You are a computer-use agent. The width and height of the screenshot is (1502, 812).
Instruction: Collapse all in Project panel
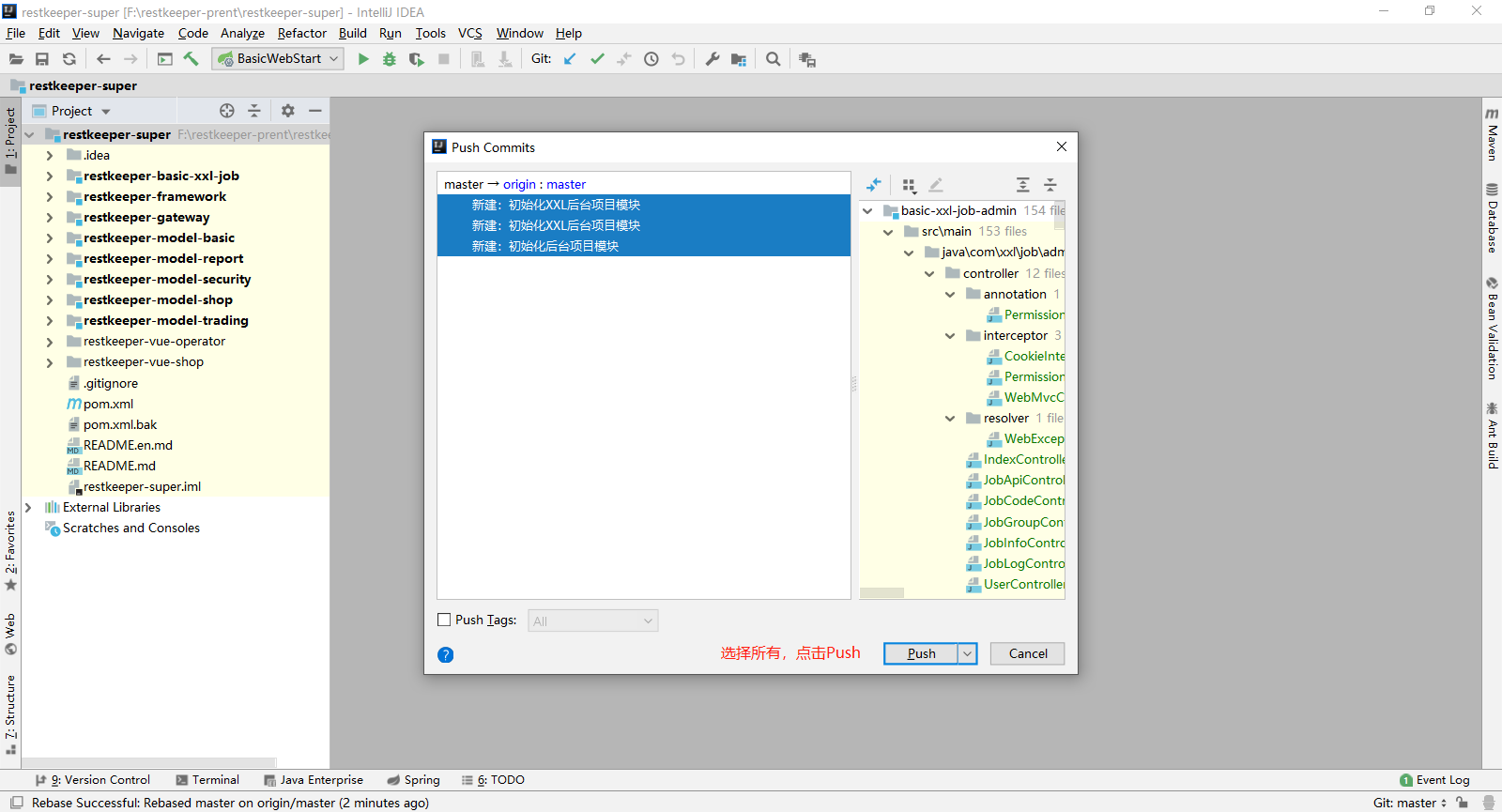[x=254, y=111]
